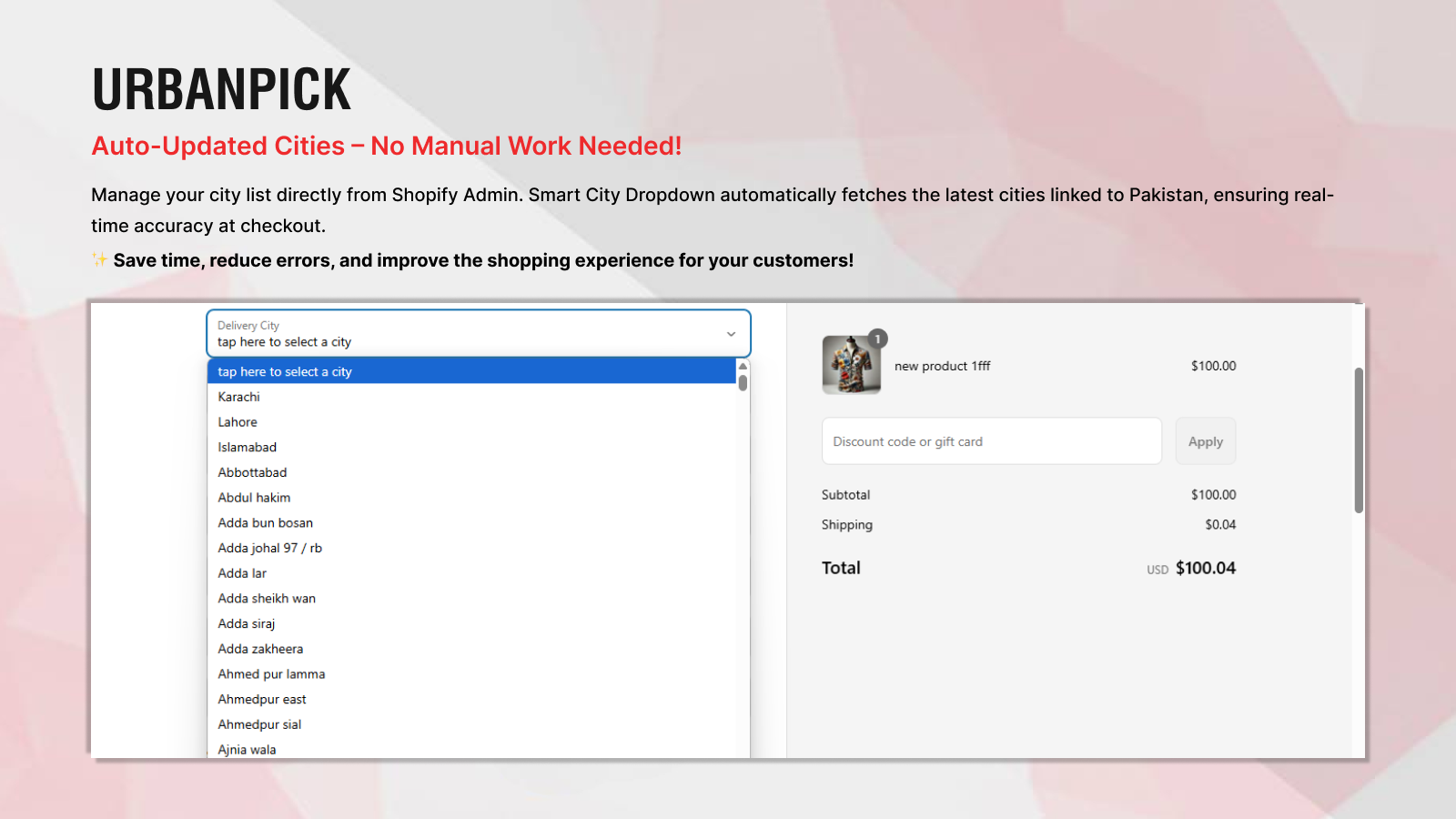Click the product thumbnail for new product 1fff
The height and width of the screenshot is (819, 1456).
pyautogui.click(x=851, y=366)
